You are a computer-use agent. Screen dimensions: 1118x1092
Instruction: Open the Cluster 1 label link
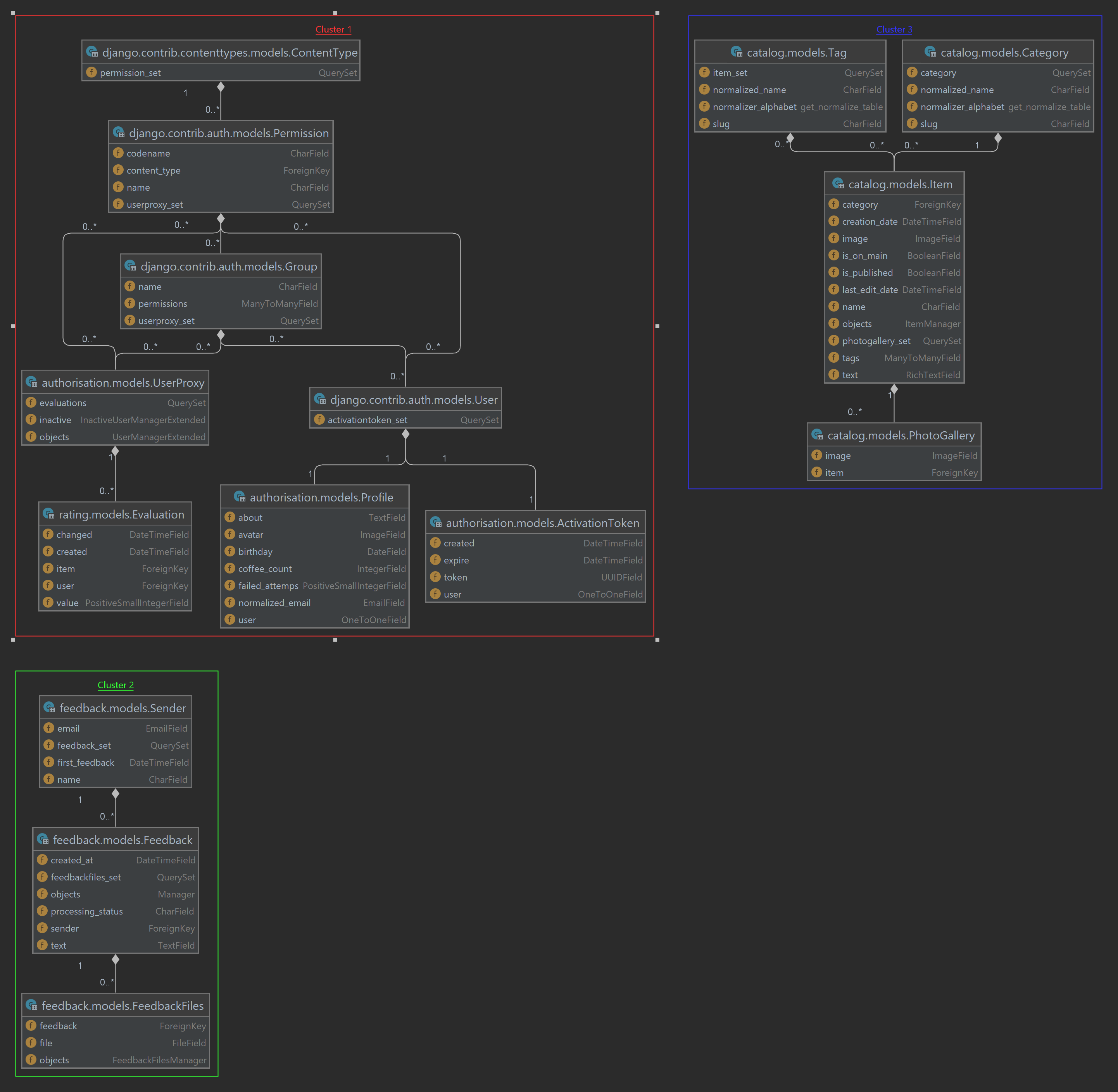[x=333, y=29]
